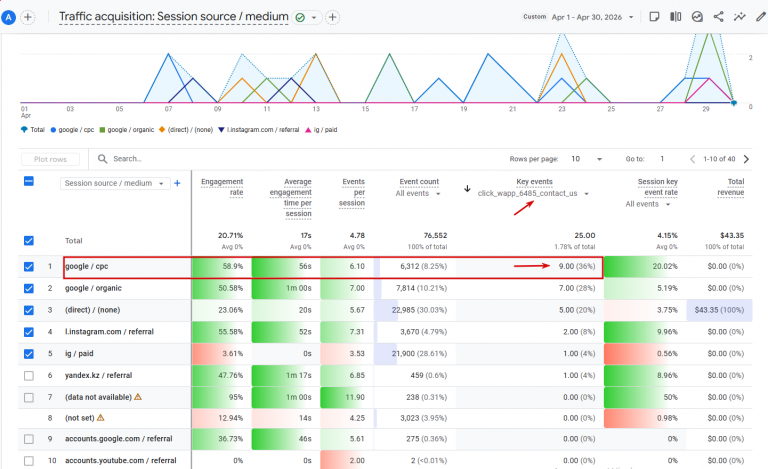Click the sort arrow beside Key events
Image resolution: width=768 pixels, height=469 pixels.
pyautogui.click(x=467, y=188)
